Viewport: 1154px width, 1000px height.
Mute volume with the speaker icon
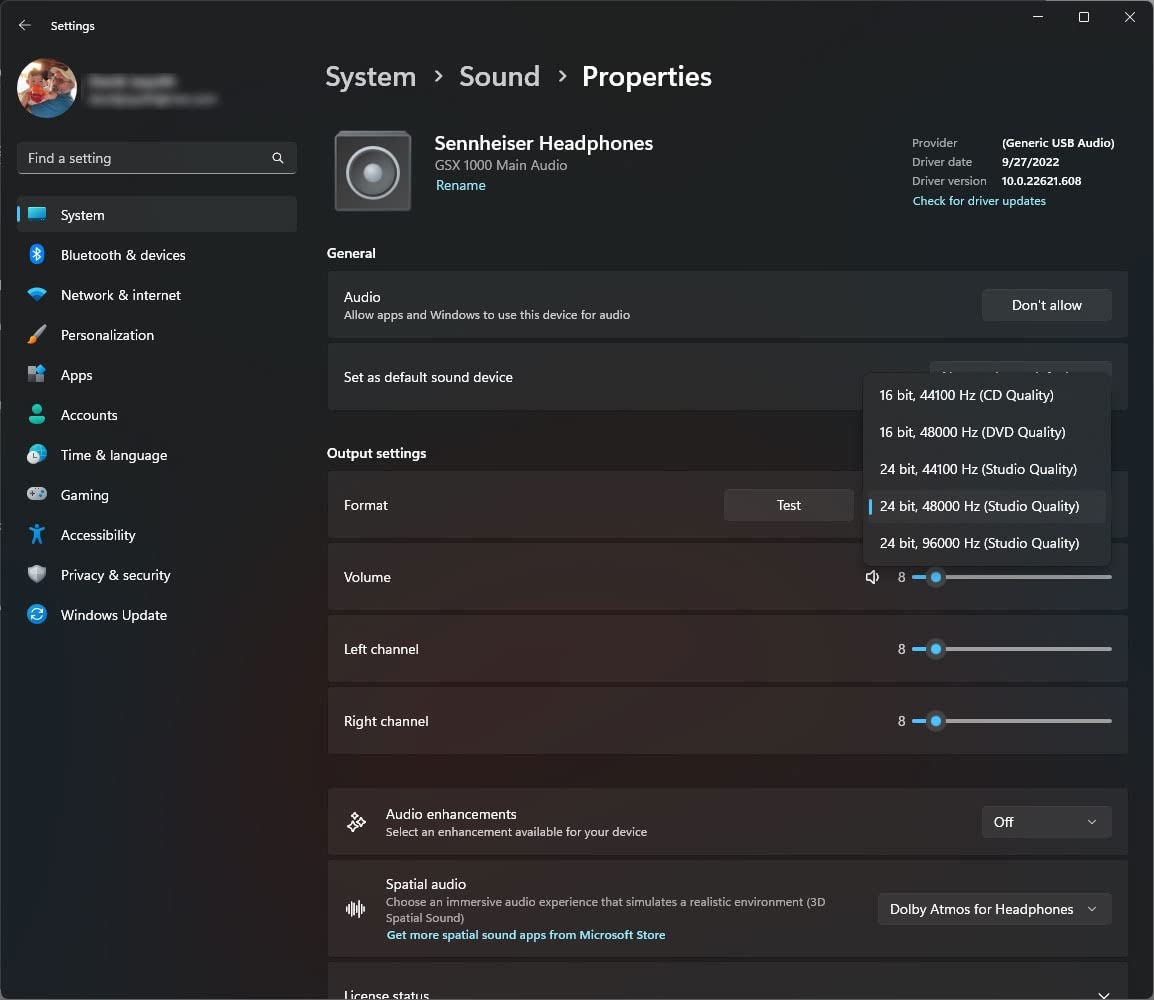point(872,577)
